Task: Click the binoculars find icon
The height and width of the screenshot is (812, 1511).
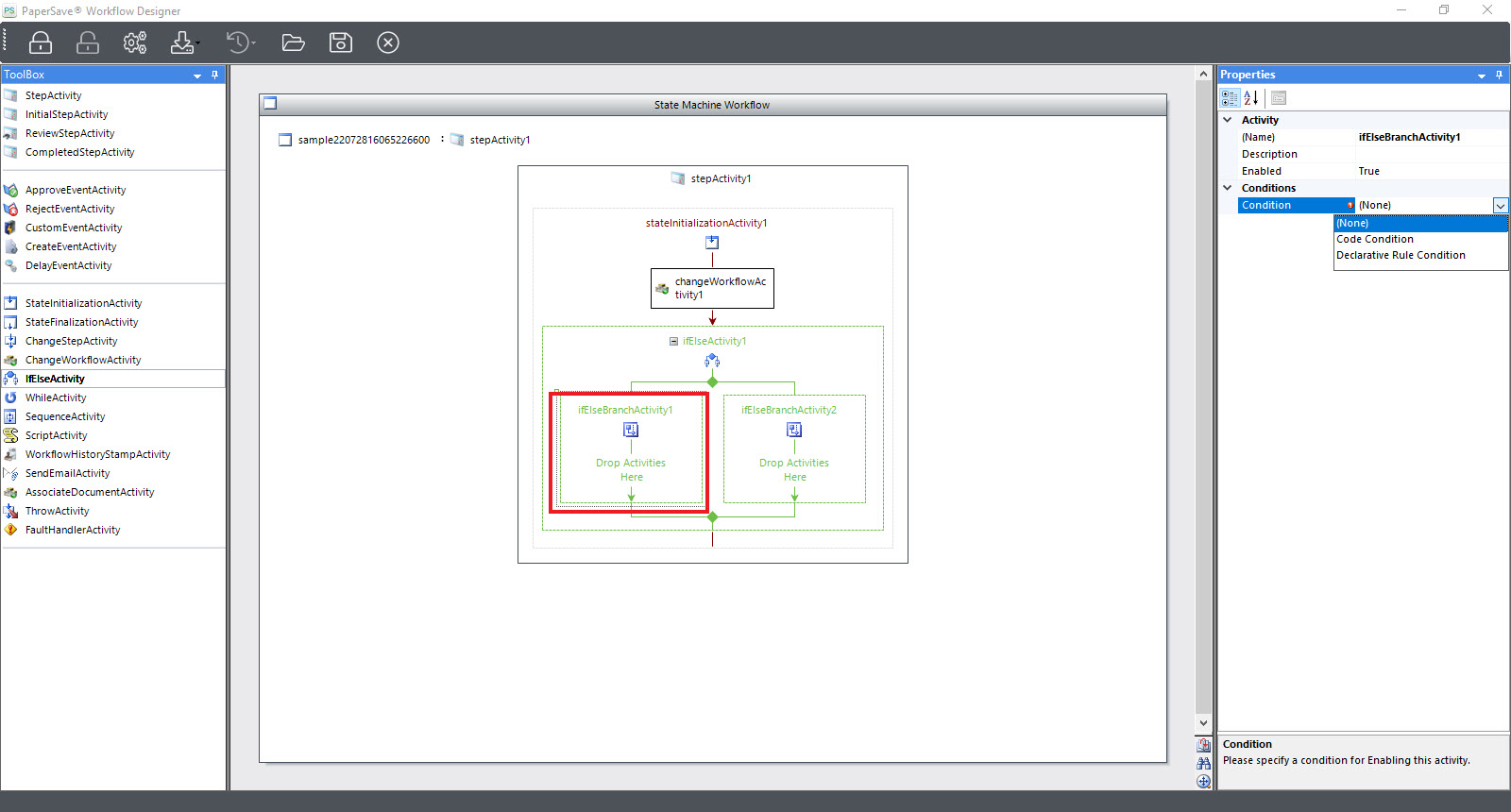Action: (1203, 763)
